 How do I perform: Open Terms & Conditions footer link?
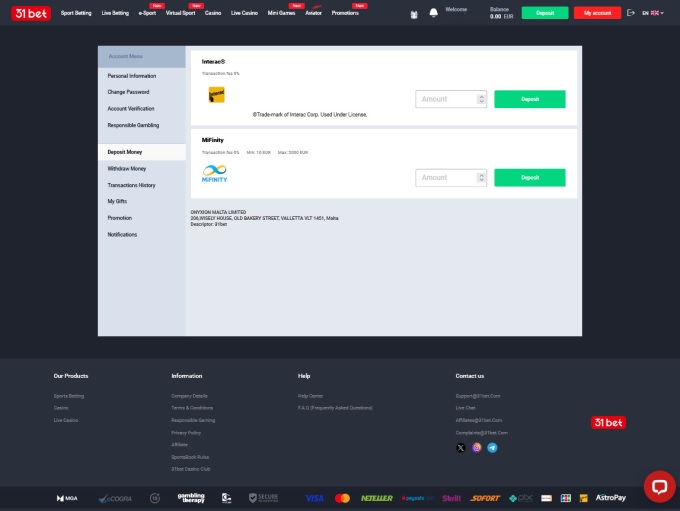click(x=192, y=408)
